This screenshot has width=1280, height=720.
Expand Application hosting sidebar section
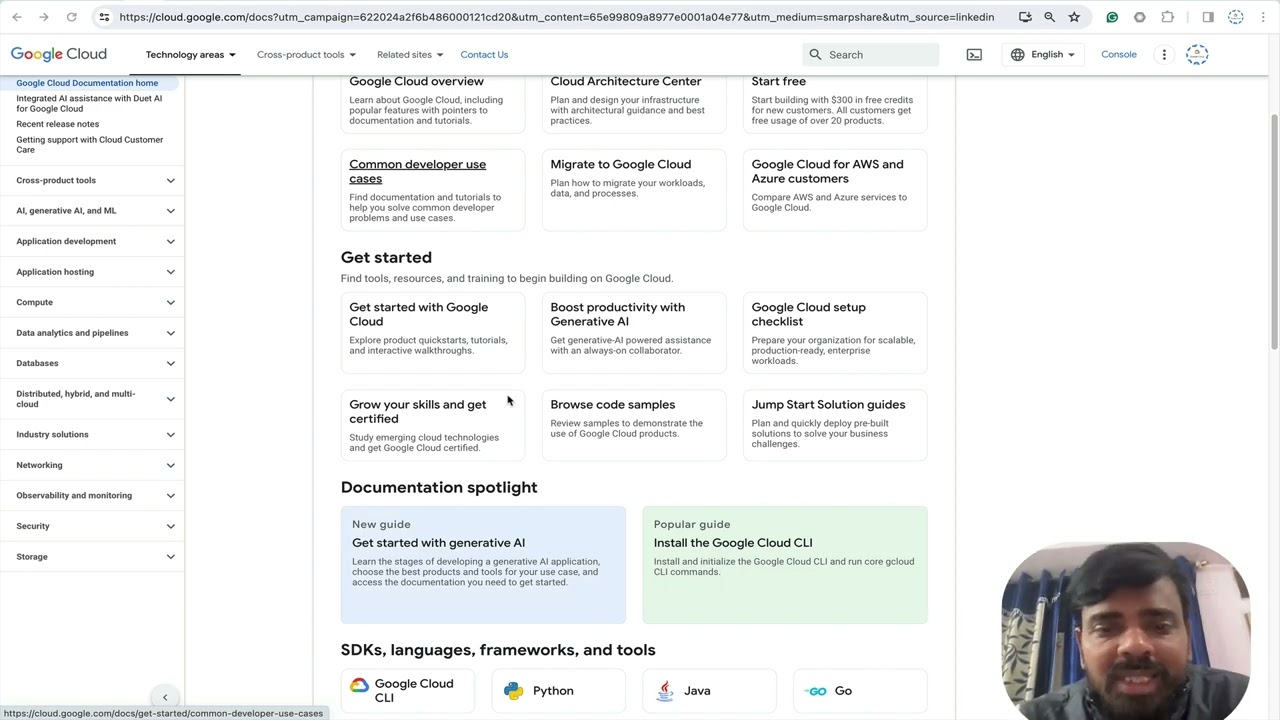click(92, 272)
